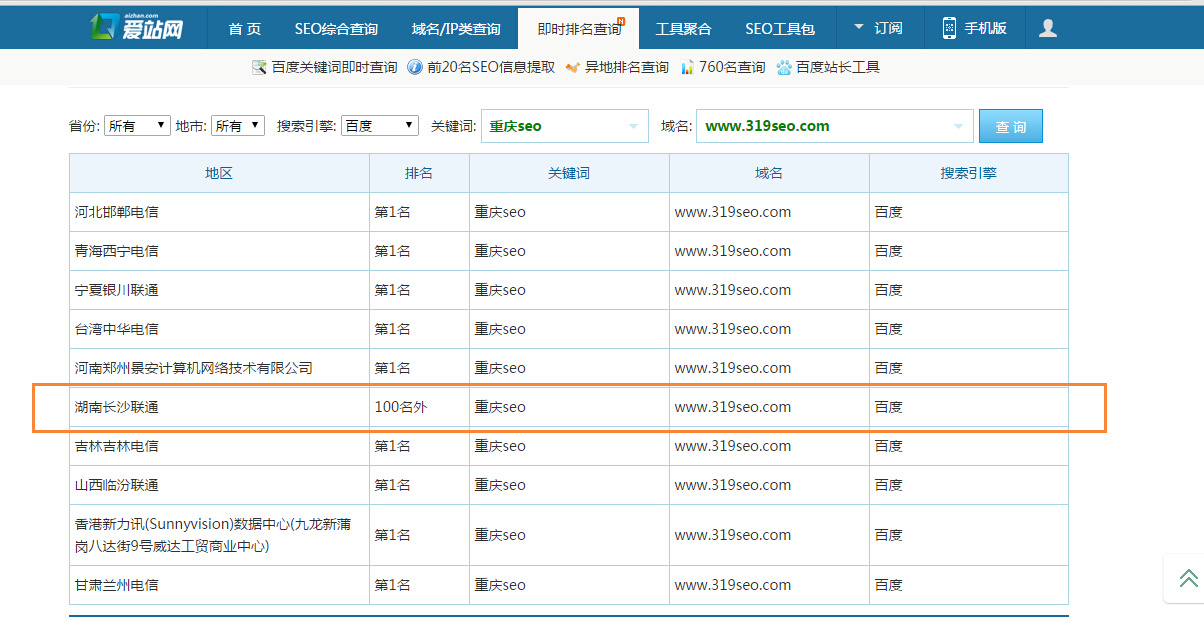Open 760名查询 link
Image resolution: width=1204 pixels, height=629 pixels.
[x=732, y=67]
